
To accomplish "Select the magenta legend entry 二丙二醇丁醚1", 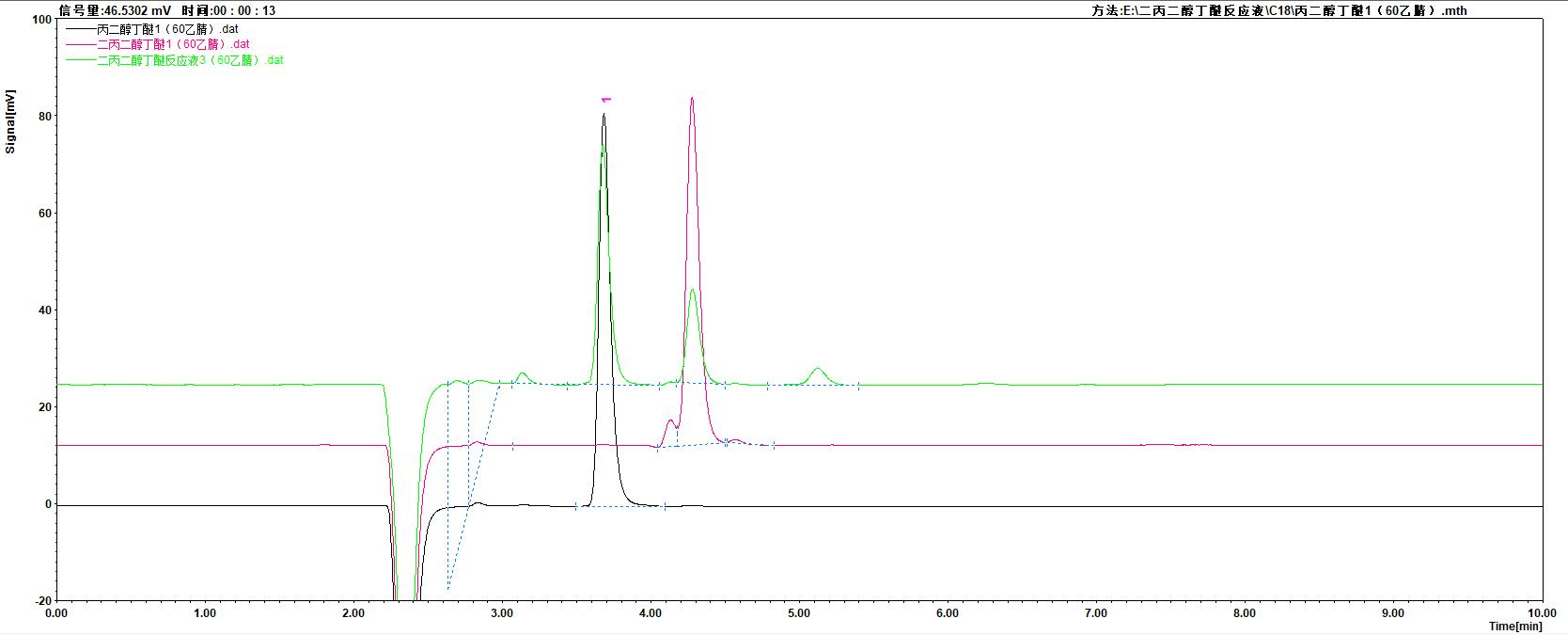I will (x=173, y=44).
